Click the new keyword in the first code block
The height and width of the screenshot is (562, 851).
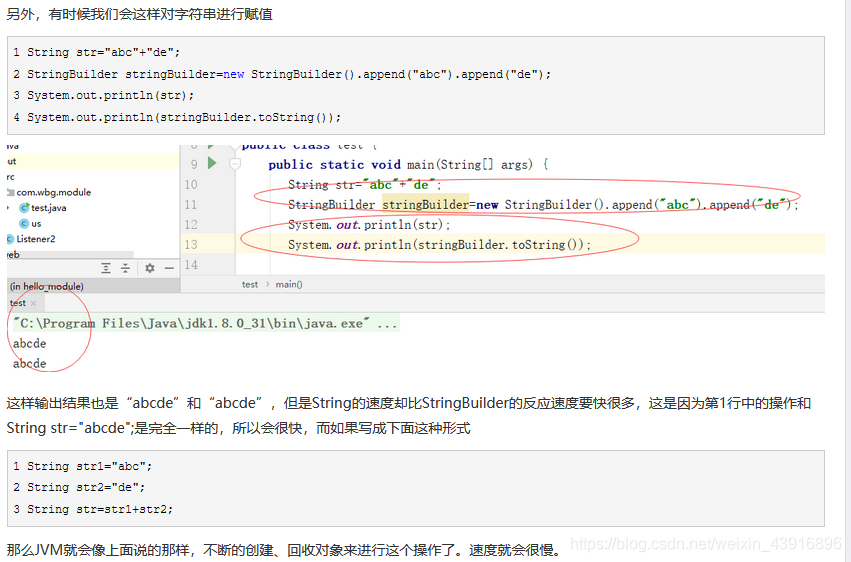(233, 74)
